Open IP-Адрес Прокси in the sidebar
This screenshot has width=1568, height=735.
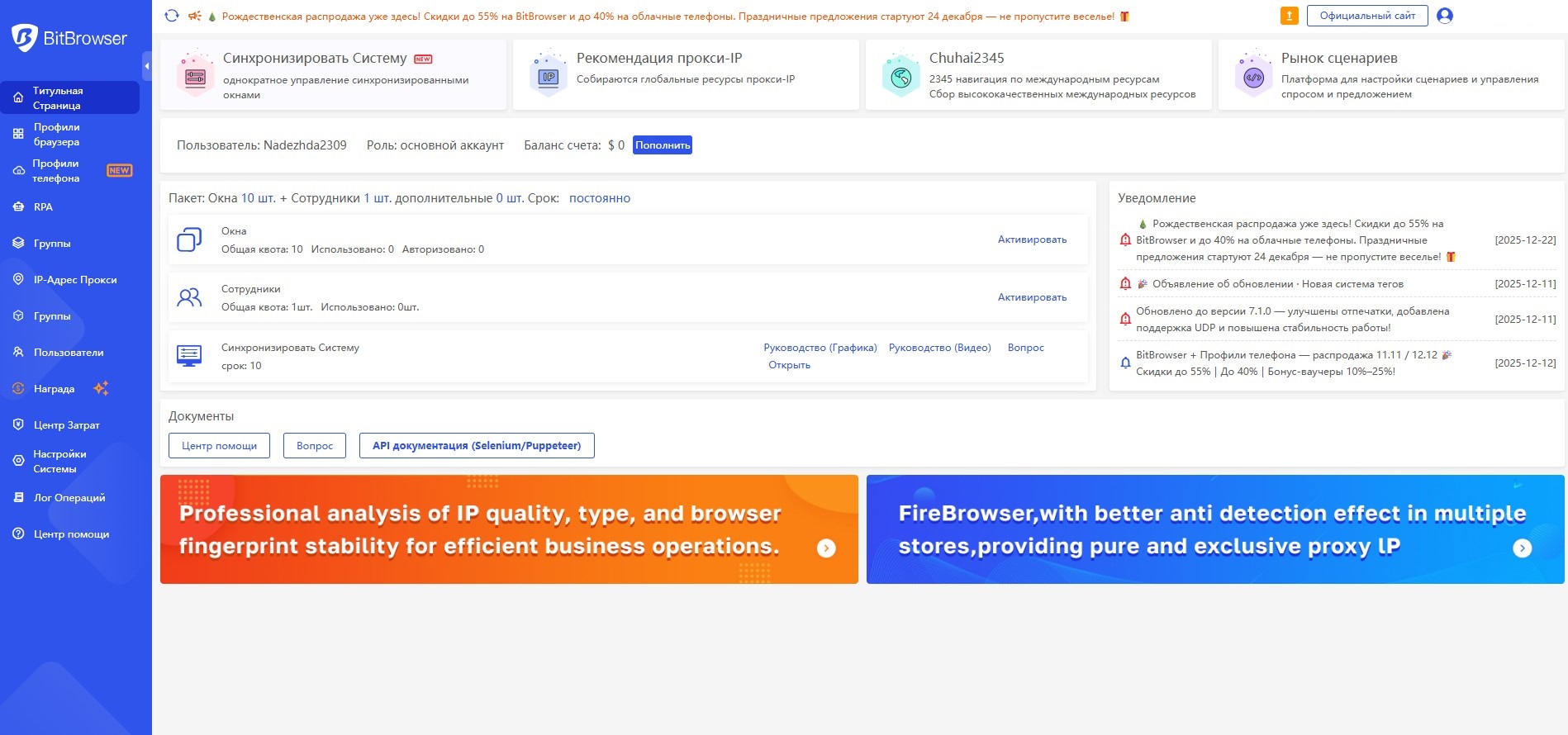click(74, 280)
